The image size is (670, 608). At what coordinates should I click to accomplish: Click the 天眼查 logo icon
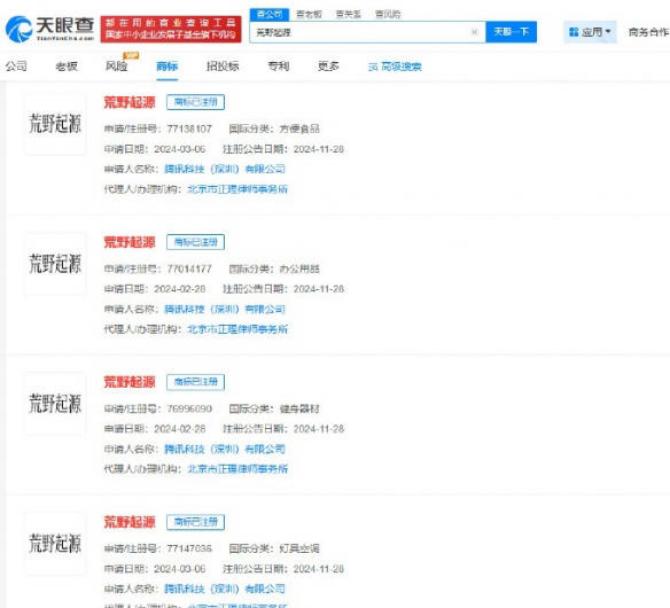pyautogui.click(x=18, y=30)
